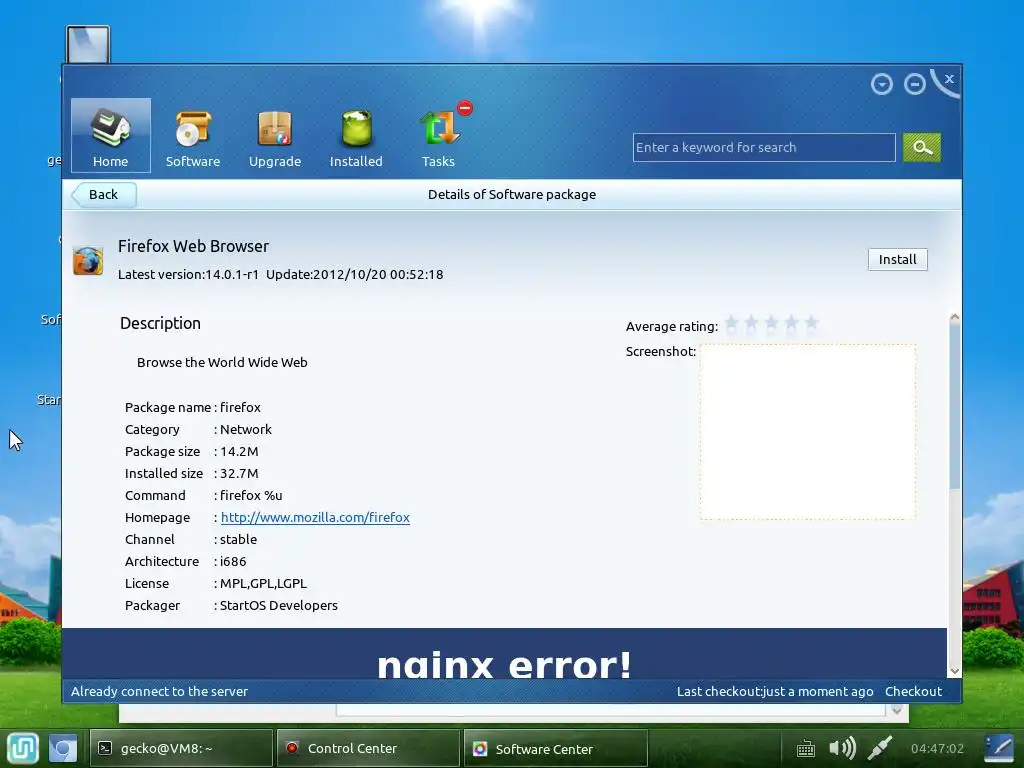Minimize the Software Center window
This screenshot has width=1024, height=768.
pos(914,84)
